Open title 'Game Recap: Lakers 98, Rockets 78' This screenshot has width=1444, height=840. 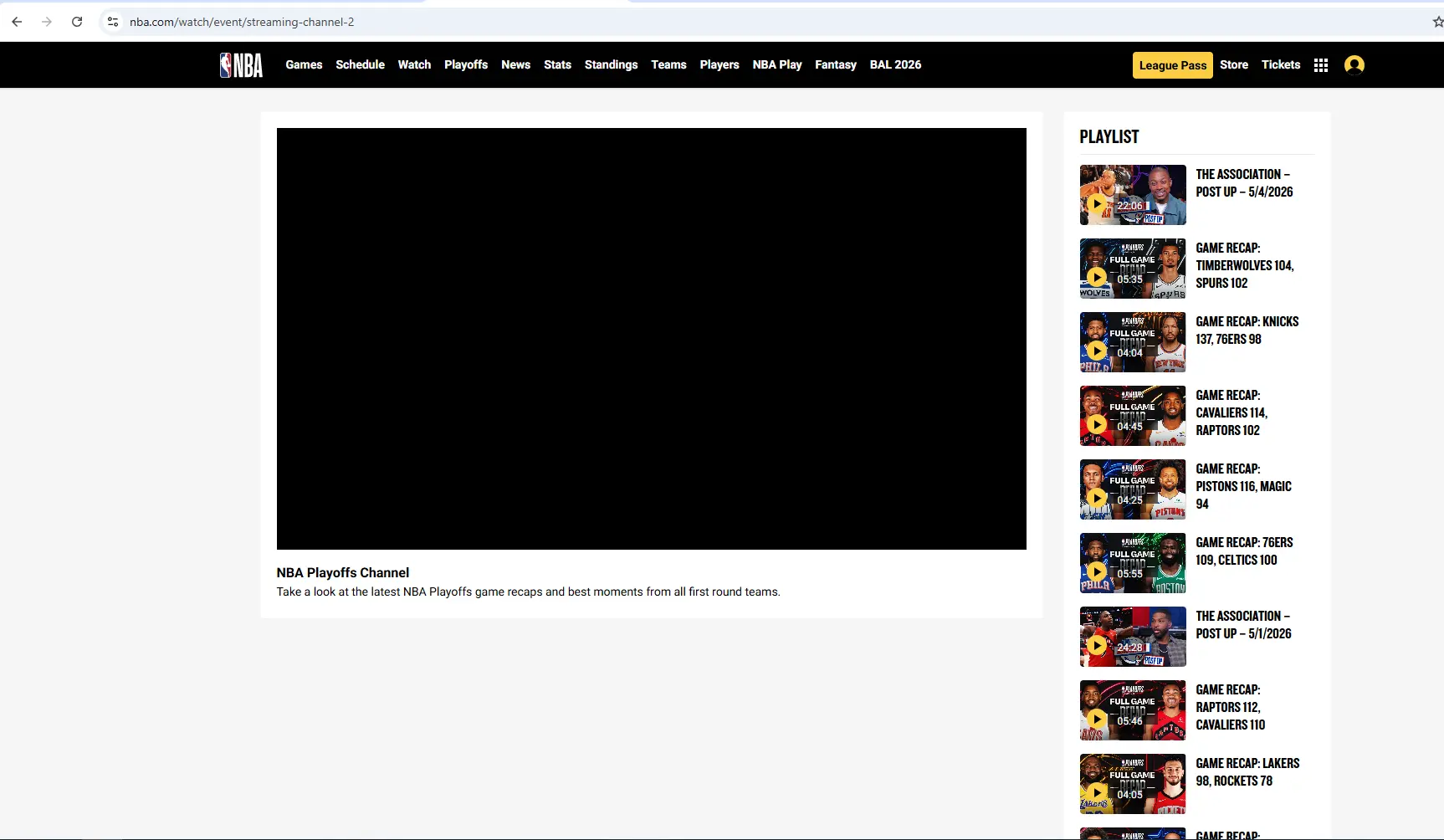tap(1247, 771)
